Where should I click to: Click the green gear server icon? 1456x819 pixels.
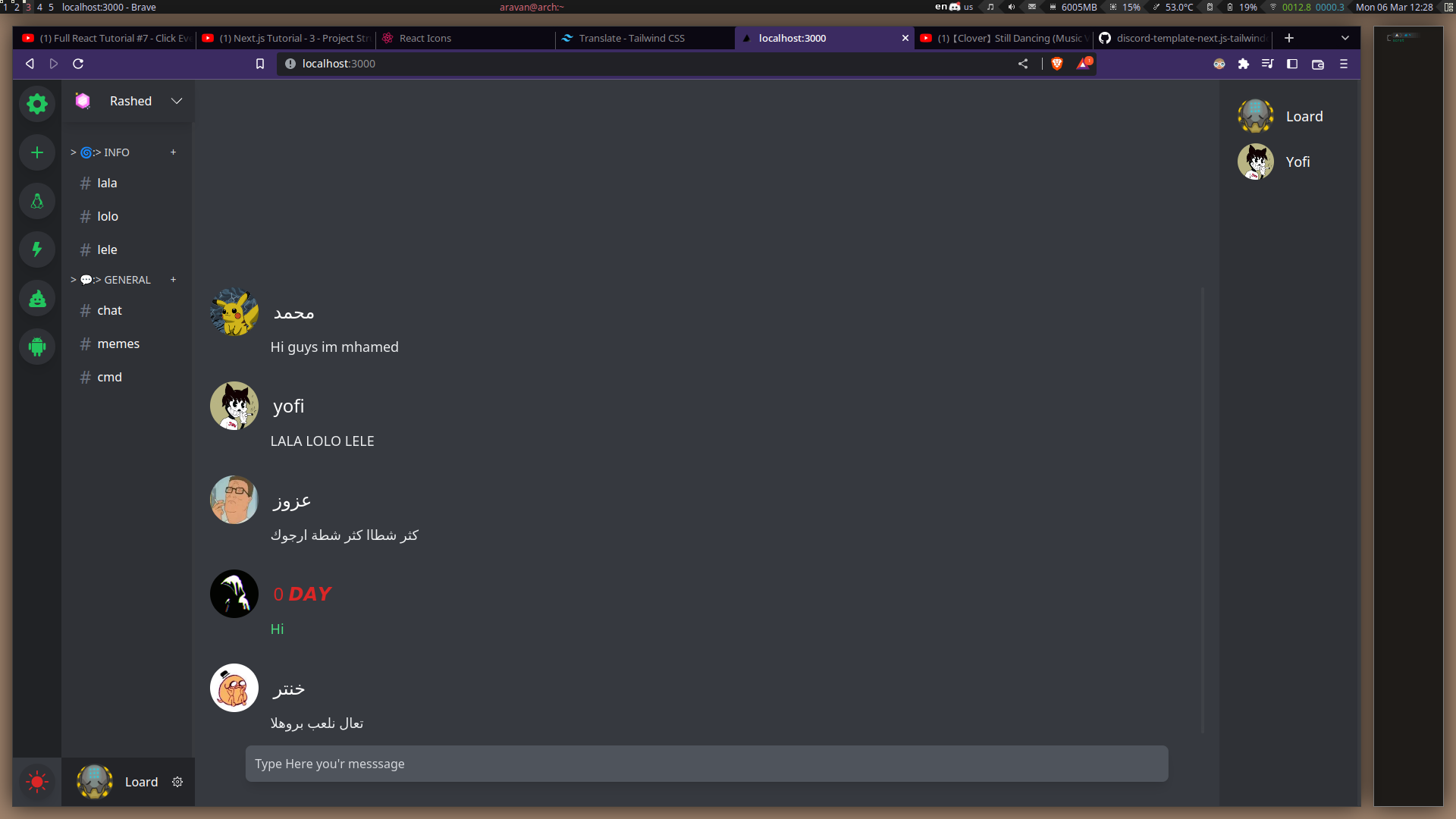point(36,104)
